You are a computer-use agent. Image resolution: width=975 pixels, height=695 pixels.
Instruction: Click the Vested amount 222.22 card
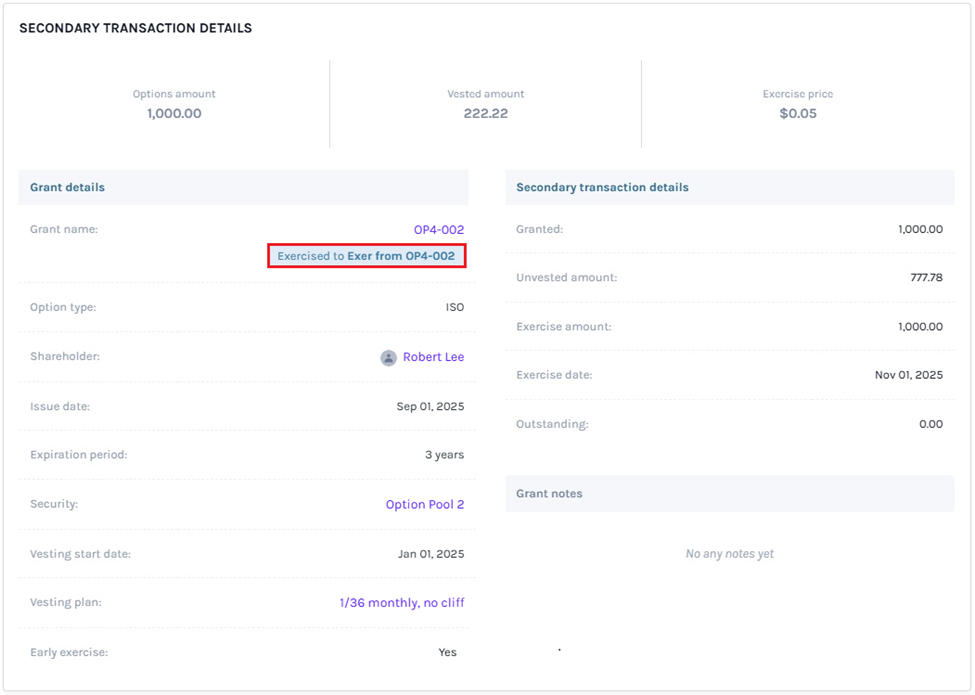485,104
